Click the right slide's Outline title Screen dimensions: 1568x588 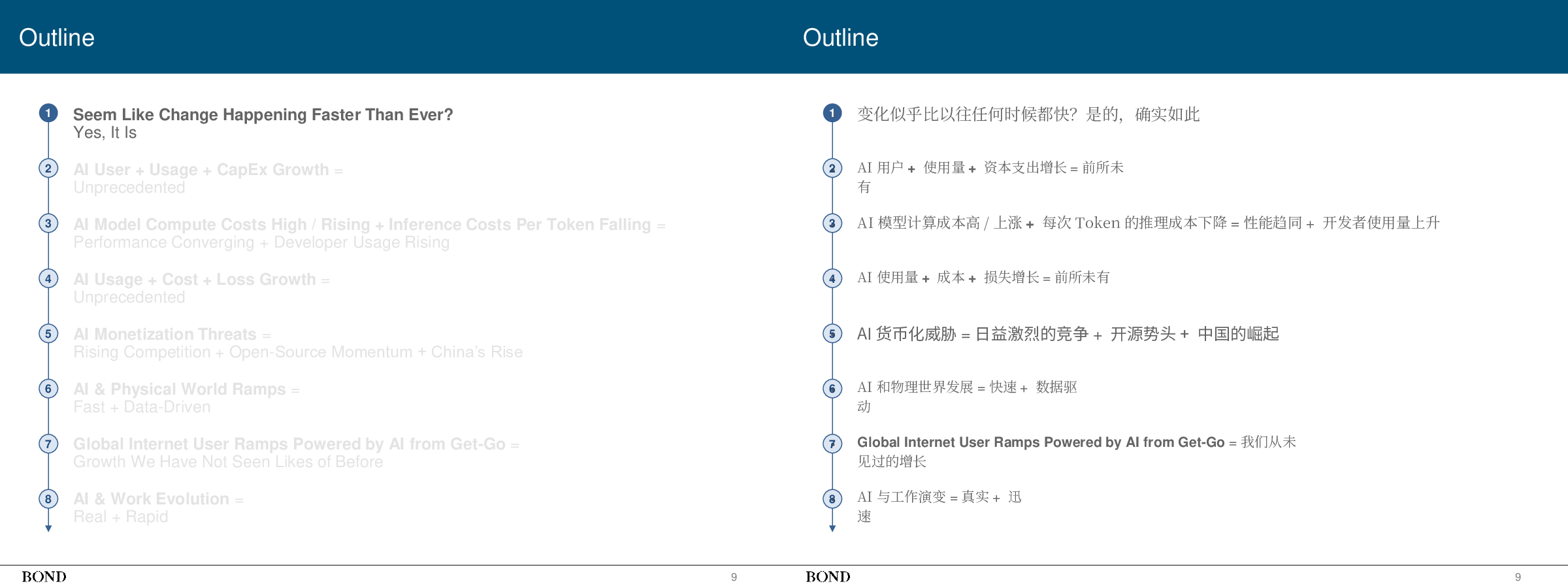coord(841,37)
